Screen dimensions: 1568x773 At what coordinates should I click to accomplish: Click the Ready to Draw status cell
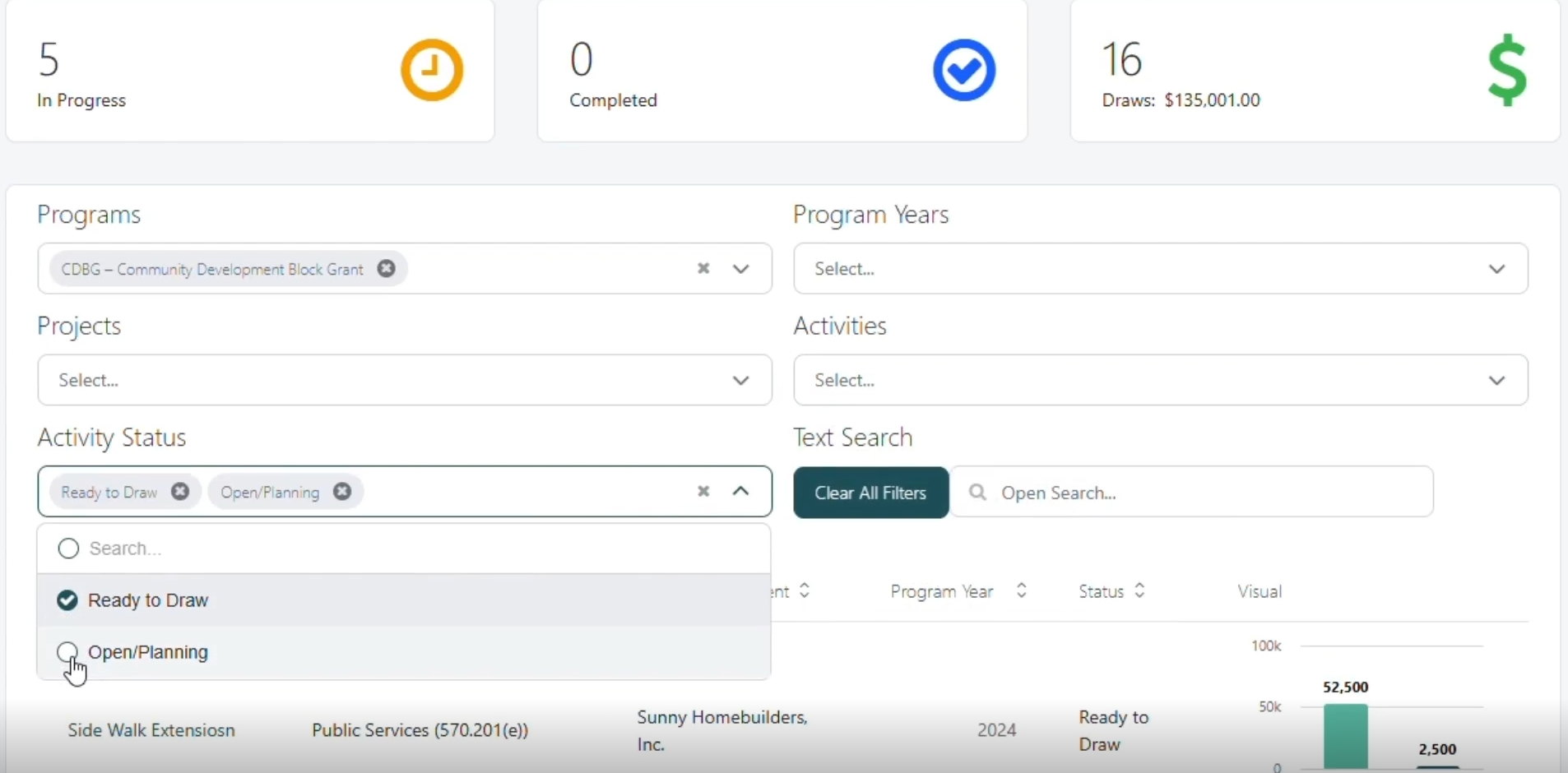1113,731
